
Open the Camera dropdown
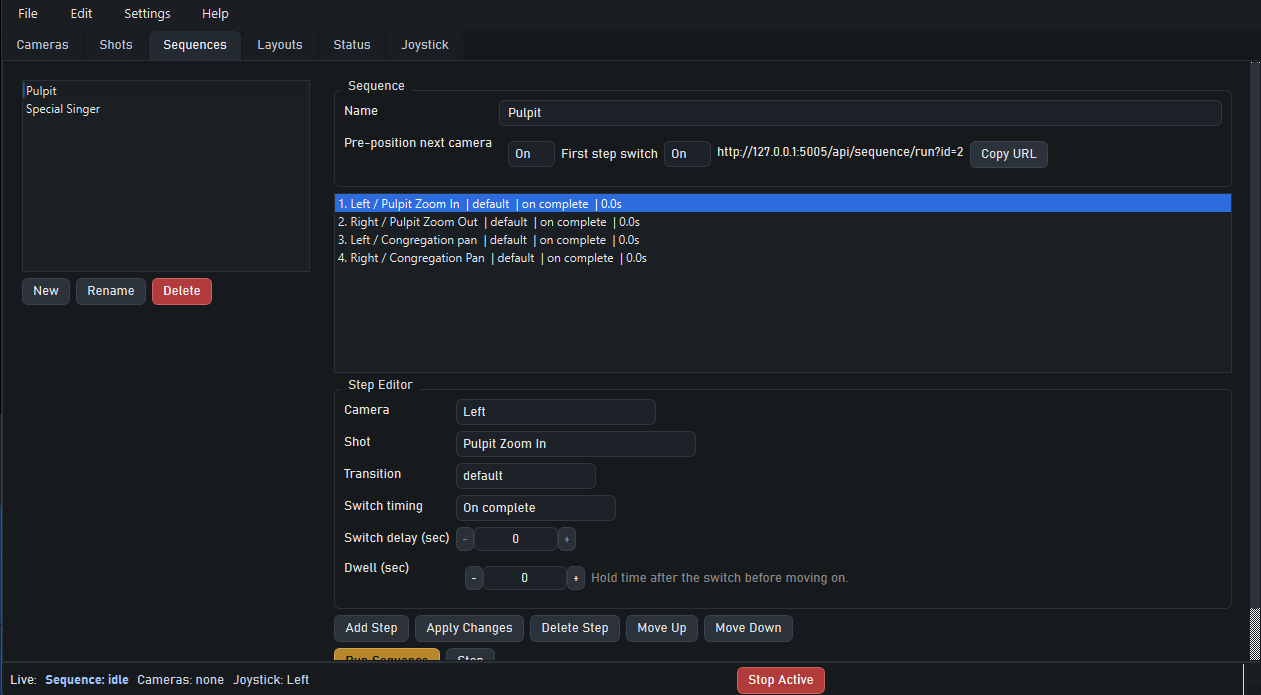point(555,412)
